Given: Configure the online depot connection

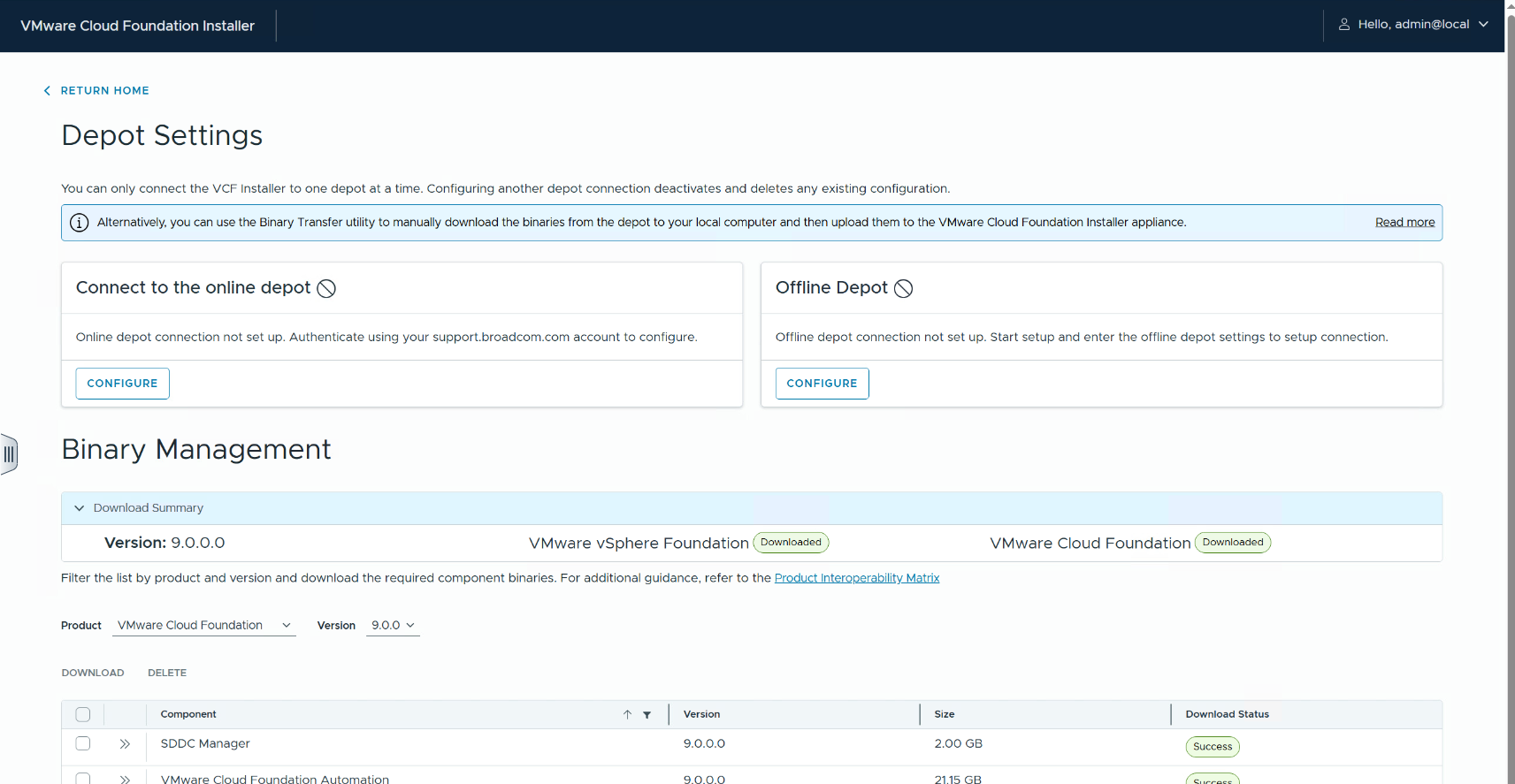Looking at the screenshot, I should pyautogui.click(x=122, y=384).
